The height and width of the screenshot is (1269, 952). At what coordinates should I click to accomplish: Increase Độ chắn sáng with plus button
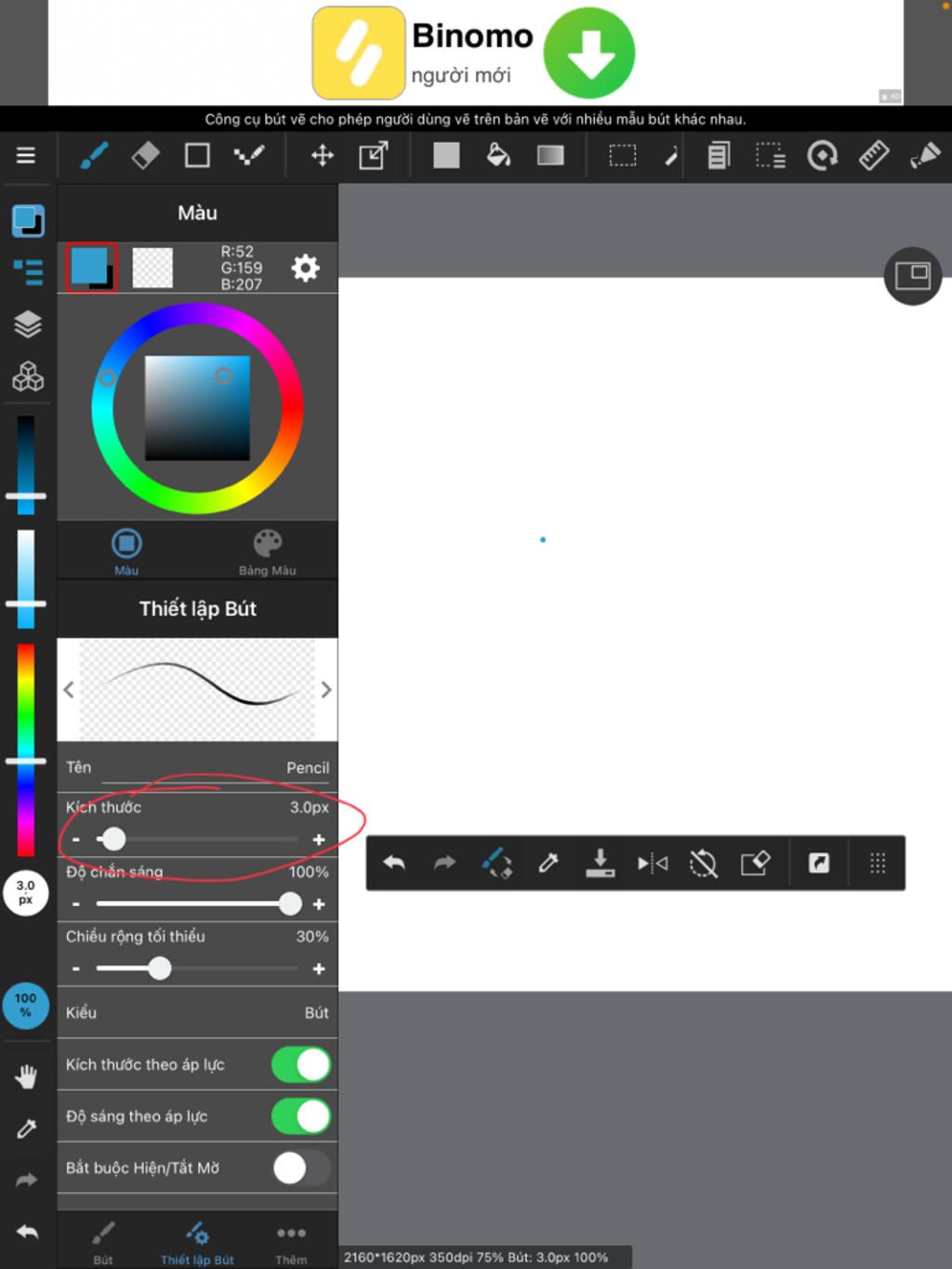pyautogui.click(x=319, y=904)
